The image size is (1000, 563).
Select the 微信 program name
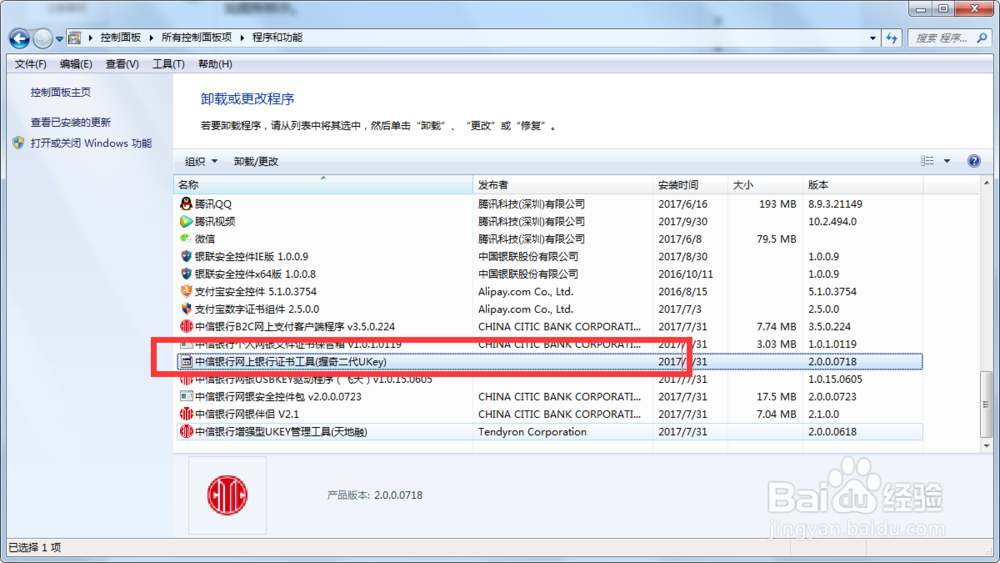pos(205,238)
